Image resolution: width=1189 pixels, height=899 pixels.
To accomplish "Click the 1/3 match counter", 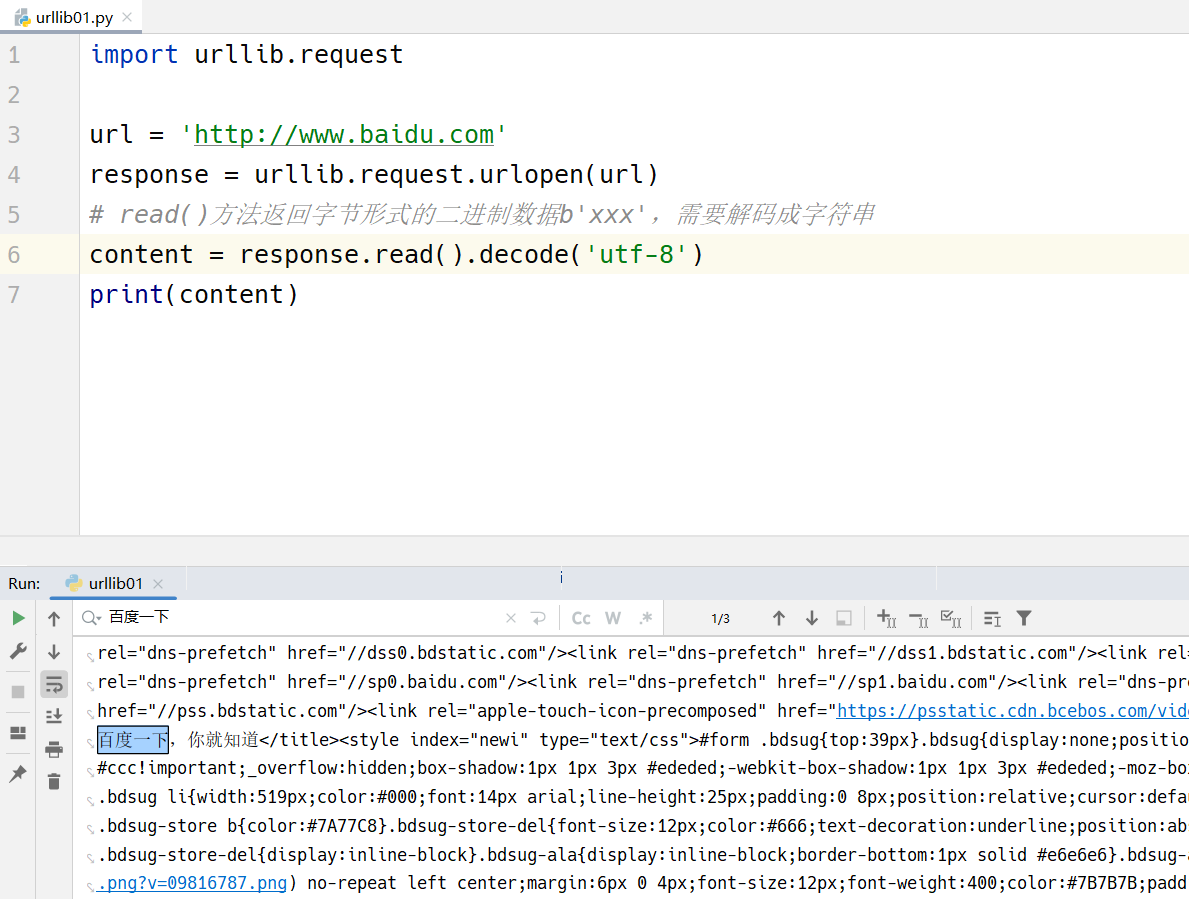I will point(720,619).
